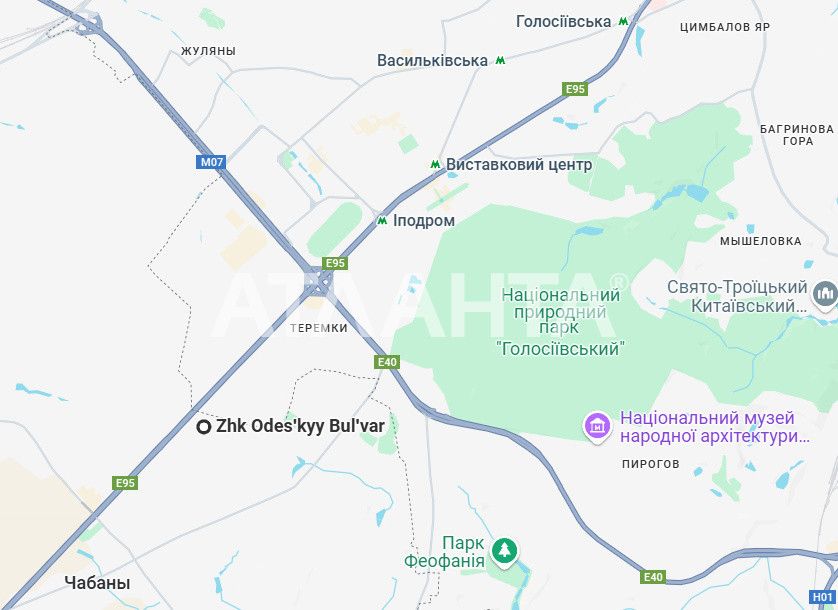Select the Виставковий центр metro icon
838x610 pixels.
(x=436, y=164)
